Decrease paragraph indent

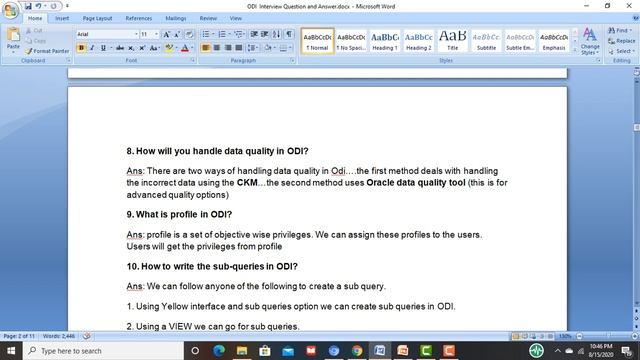click(254, 34)
